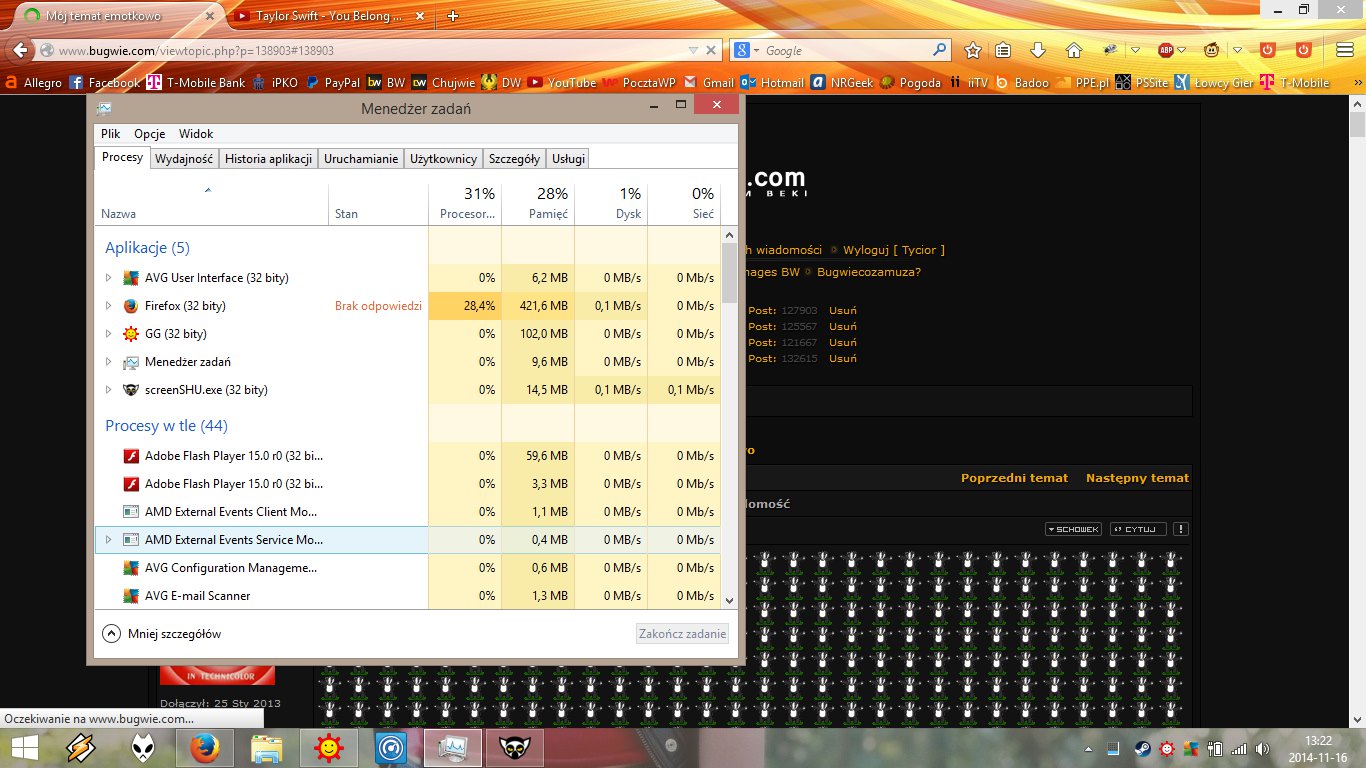Screen dimensions: 1366x768
Task: Collapse view with Mniej szczegółów
Action: [x=162, y=634]
